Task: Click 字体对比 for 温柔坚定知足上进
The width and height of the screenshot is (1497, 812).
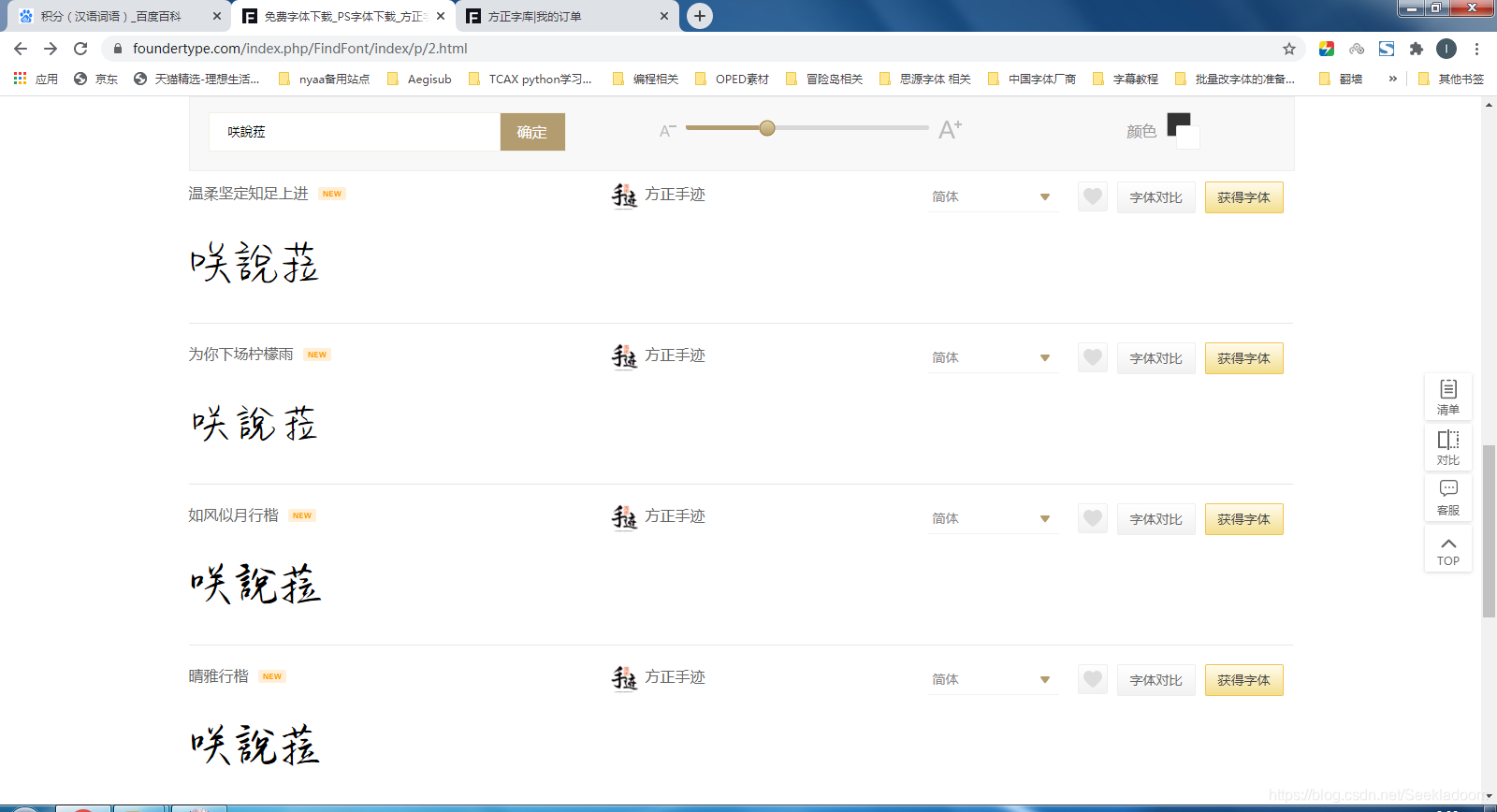Action: click(x=1155, y=197)
